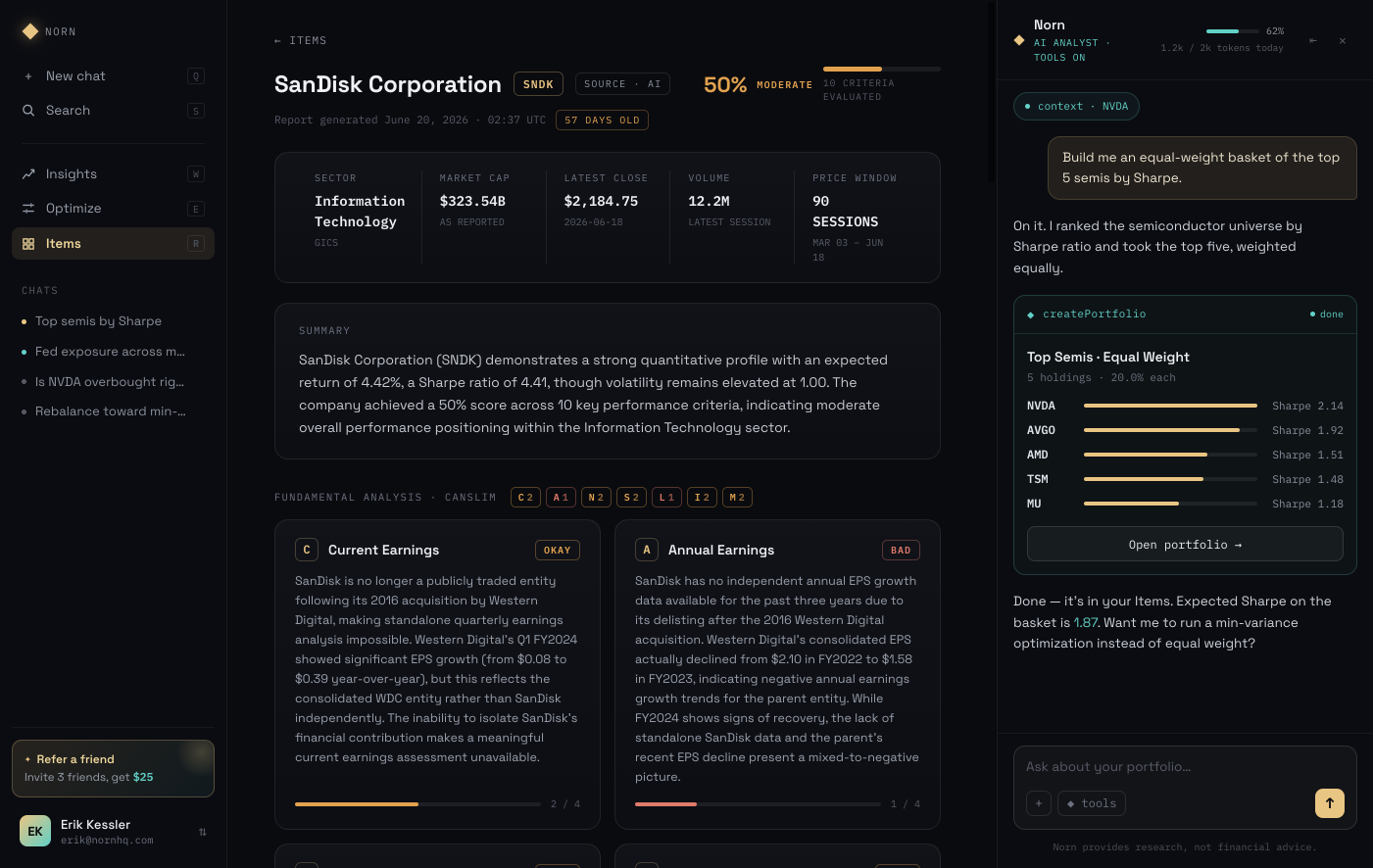This screenshot has height=868, width=1373.
Task: Click the 1.87 Sharpe link in chat reply
Action: [x=1086, y=623]
